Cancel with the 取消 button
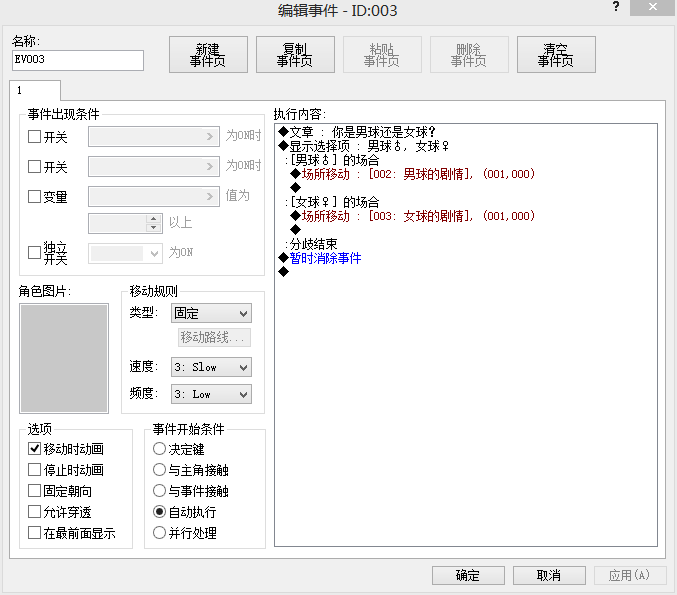Image resolution: width=677 pixels, height=595 pixels. pyautogui.click(x=549, y=575)
